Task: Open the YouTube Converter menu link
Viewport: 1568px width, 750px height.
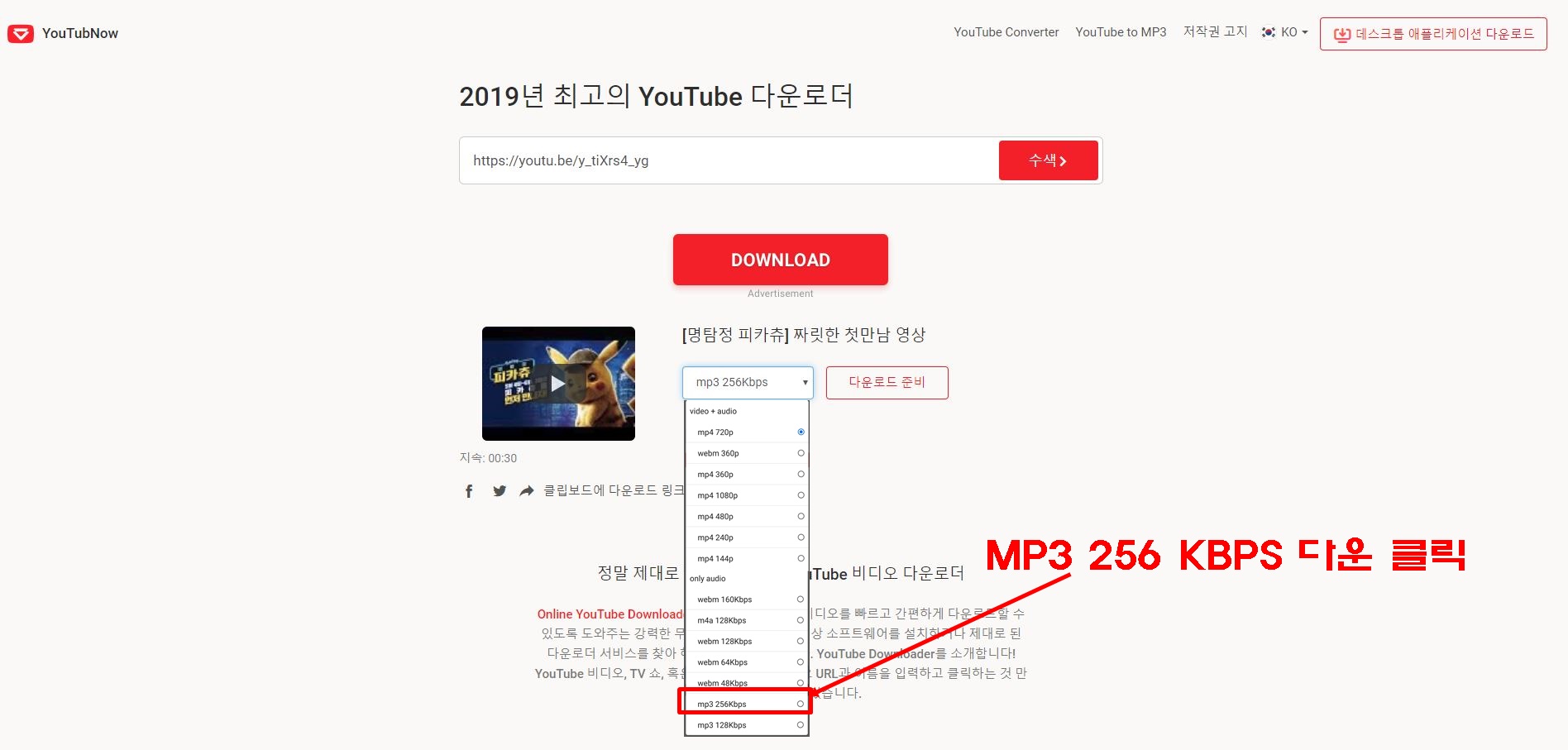Action: point(1006,32)
